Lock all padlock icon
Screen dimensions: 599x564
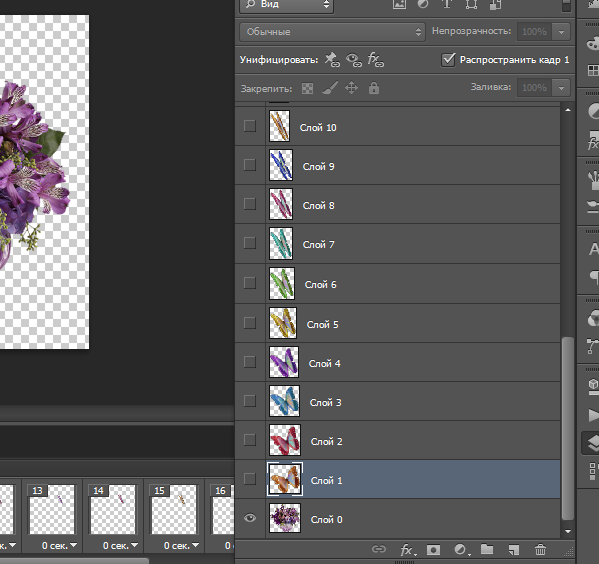374,88
